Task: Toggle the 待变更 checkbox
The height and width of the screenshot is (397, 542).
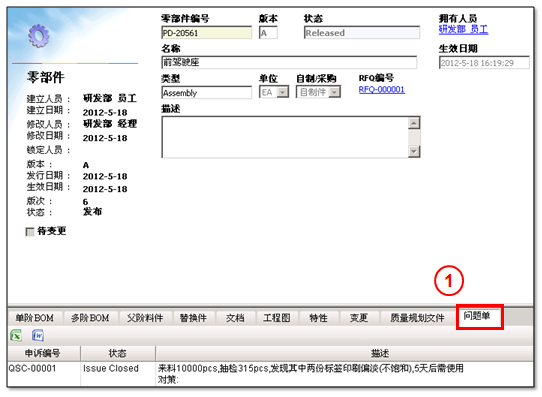Action: (x=30, y=231)
